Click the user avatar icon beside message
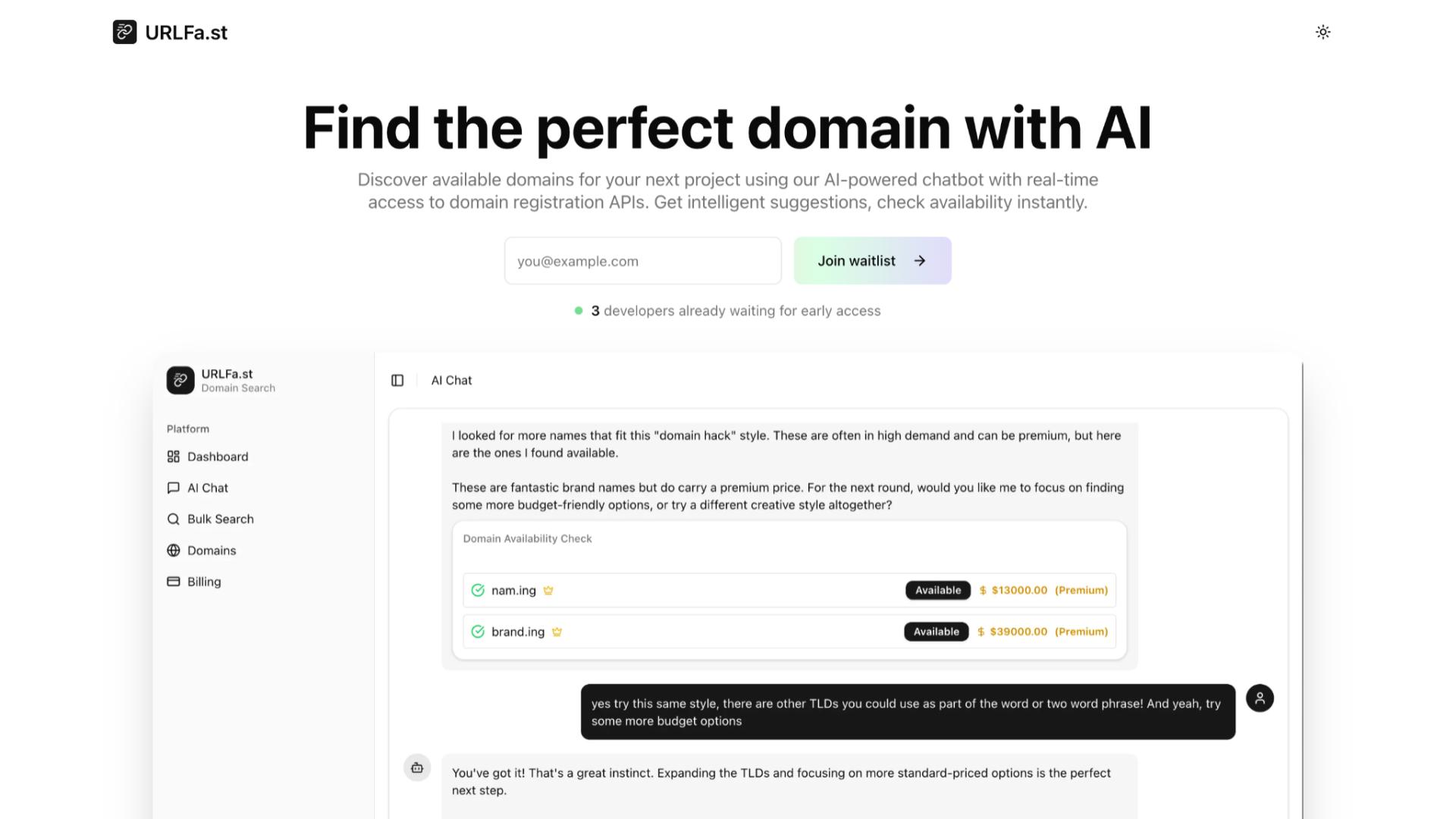1456x819 pixels. pos(1260,698)
